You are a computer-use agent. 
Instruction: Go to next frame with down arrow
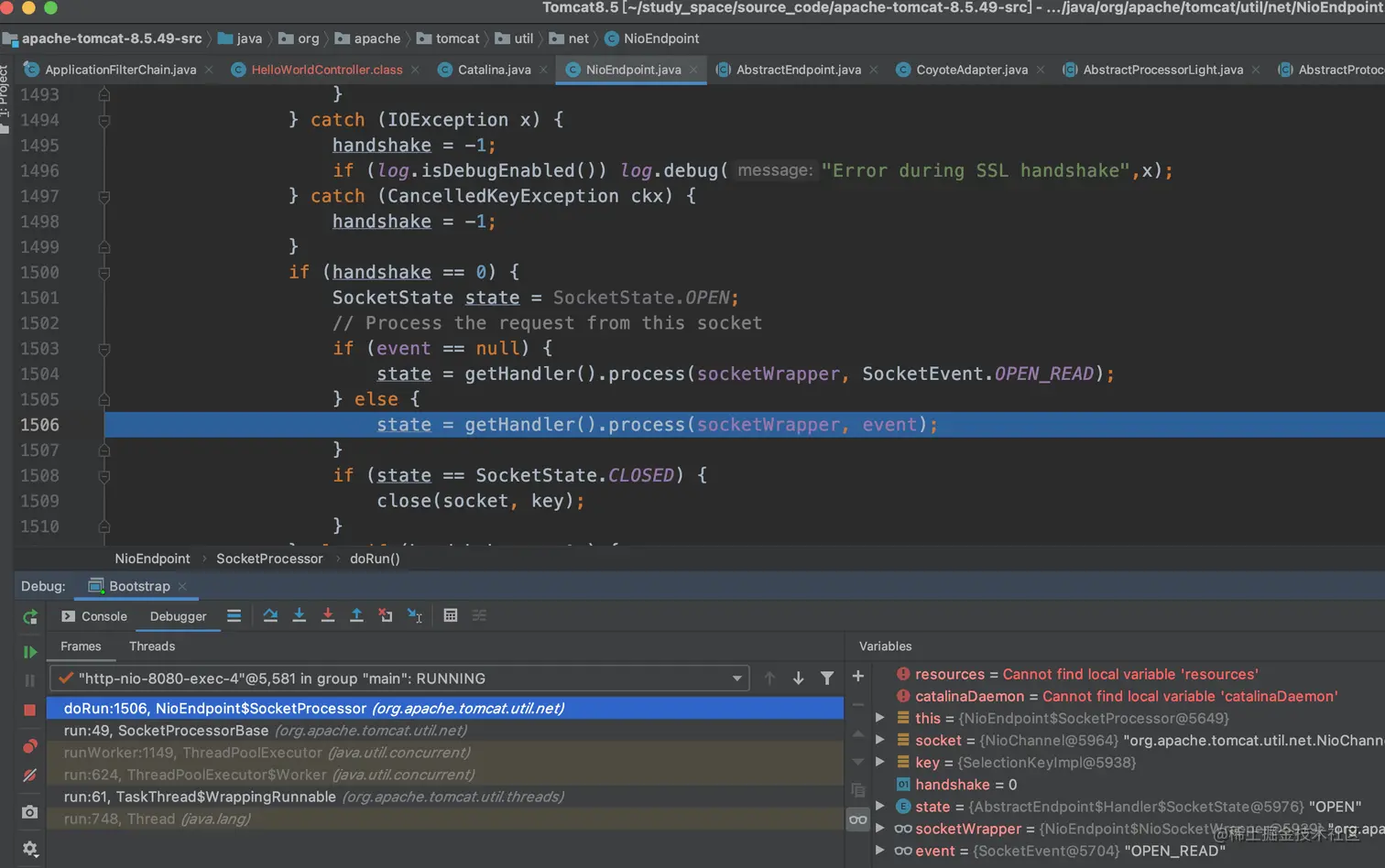click(x=799, y=678)
